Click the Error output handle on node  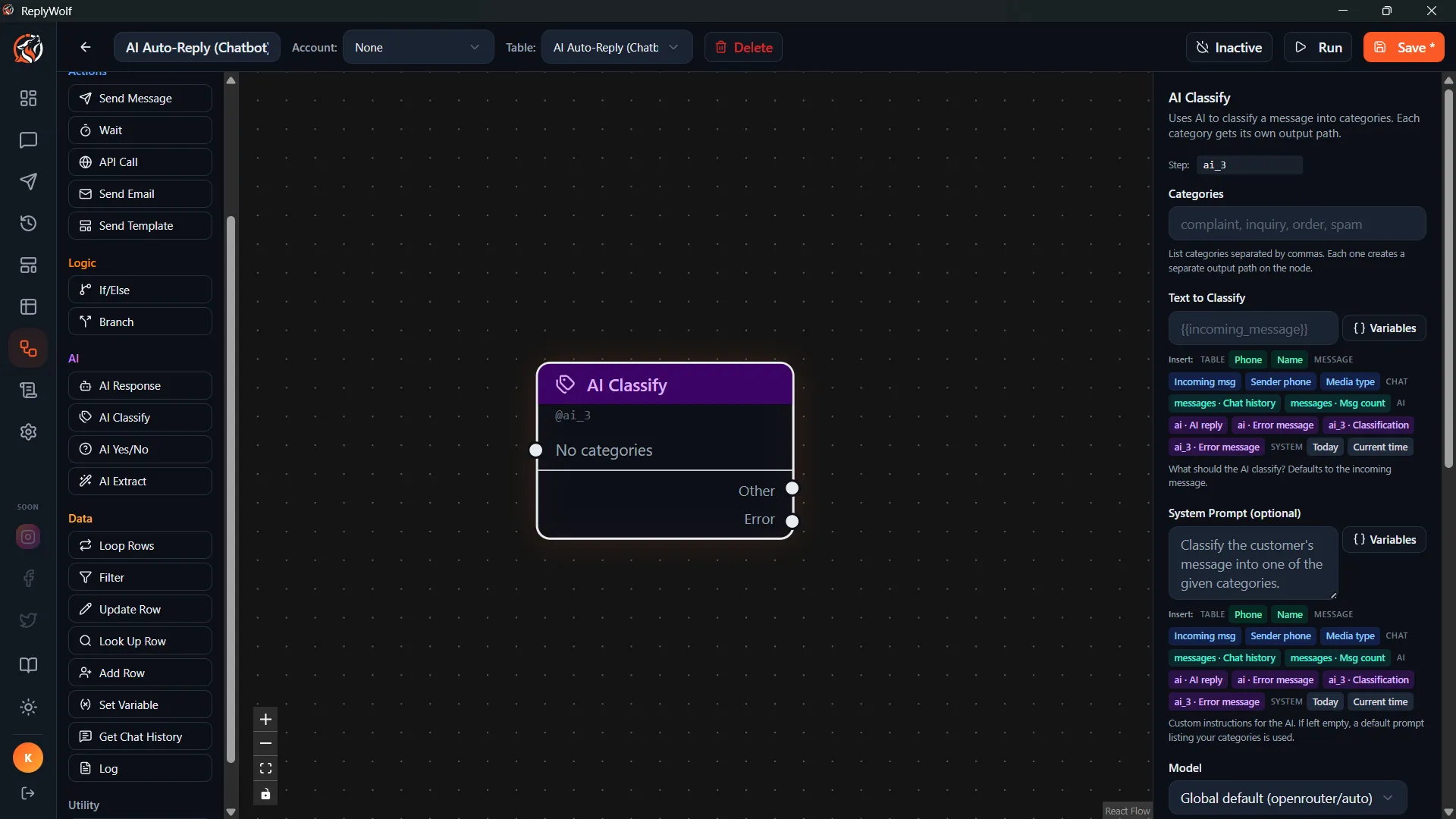[792, 521]
